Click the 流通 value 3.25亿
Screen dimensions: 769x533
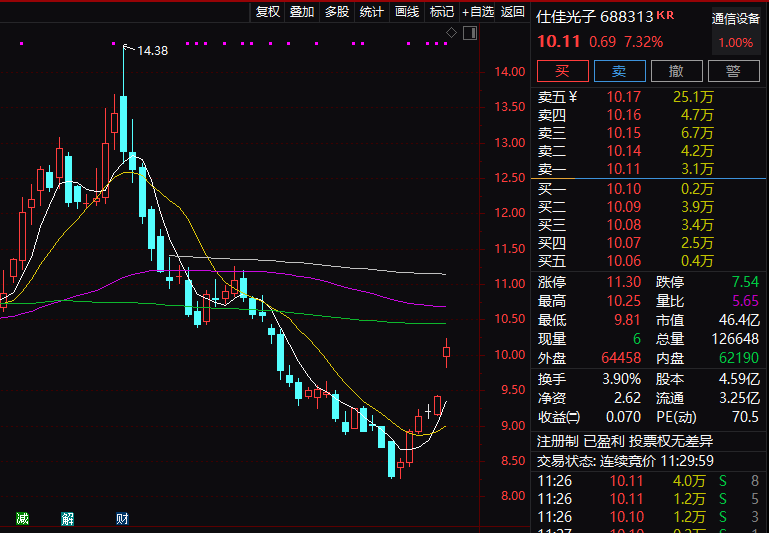pos(739,398)
